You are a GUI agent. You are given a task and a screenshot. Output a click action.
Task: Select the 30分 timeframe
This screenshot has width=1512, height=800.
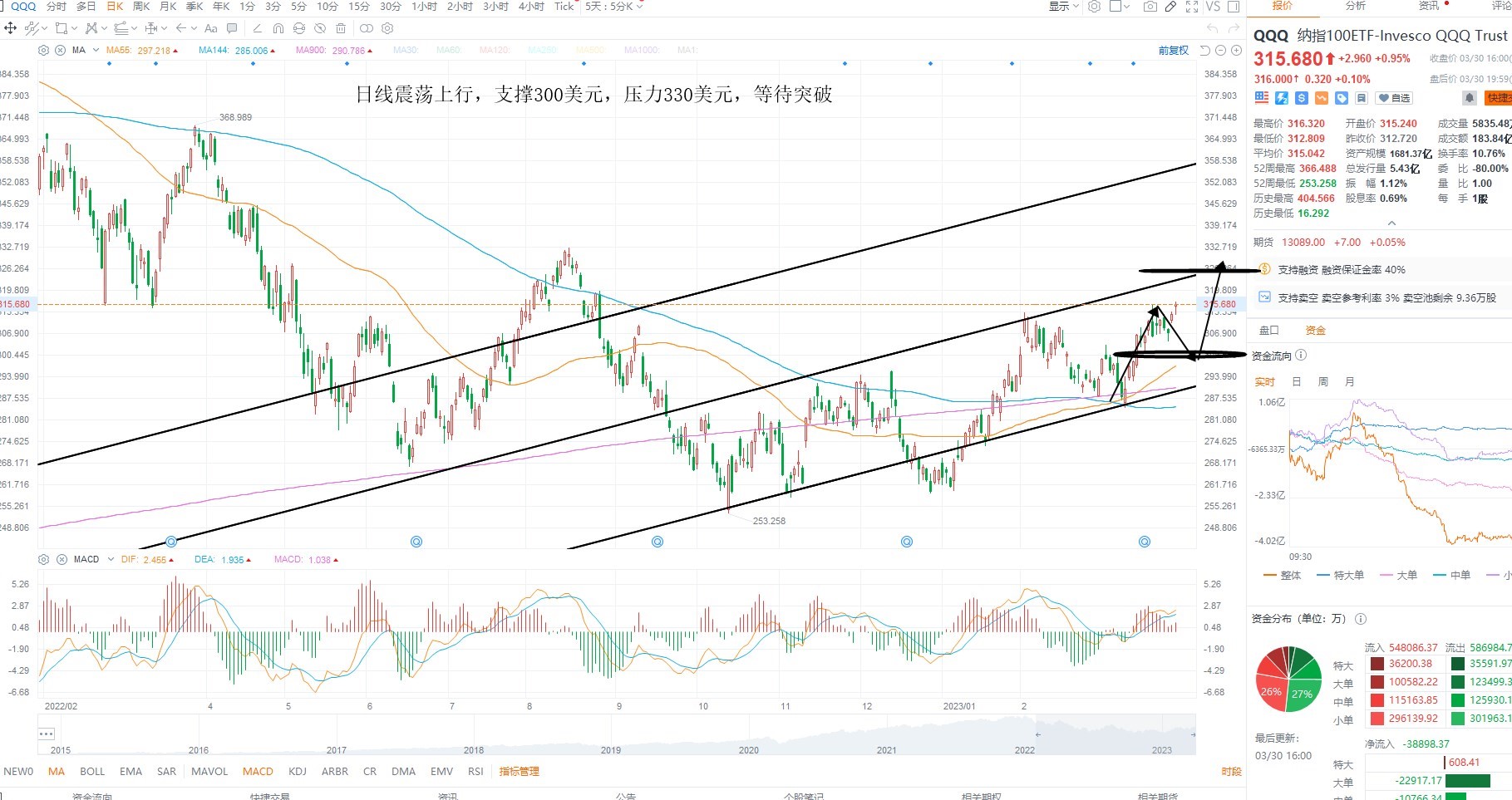(391, 7)
